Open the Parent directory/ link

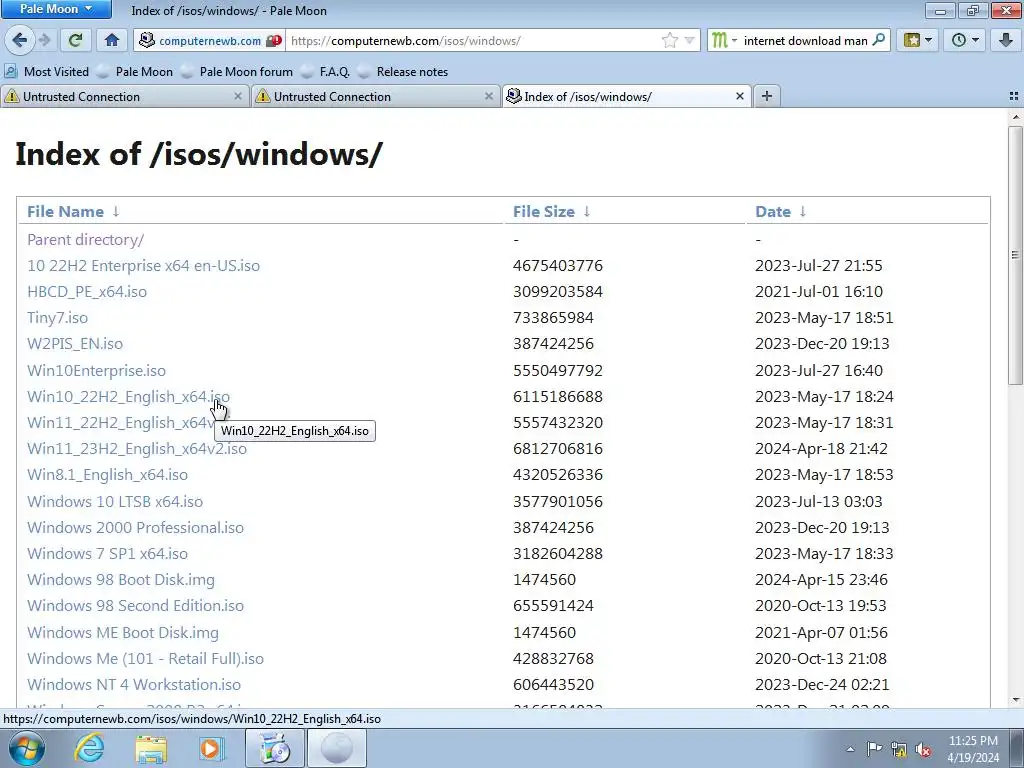86,240
